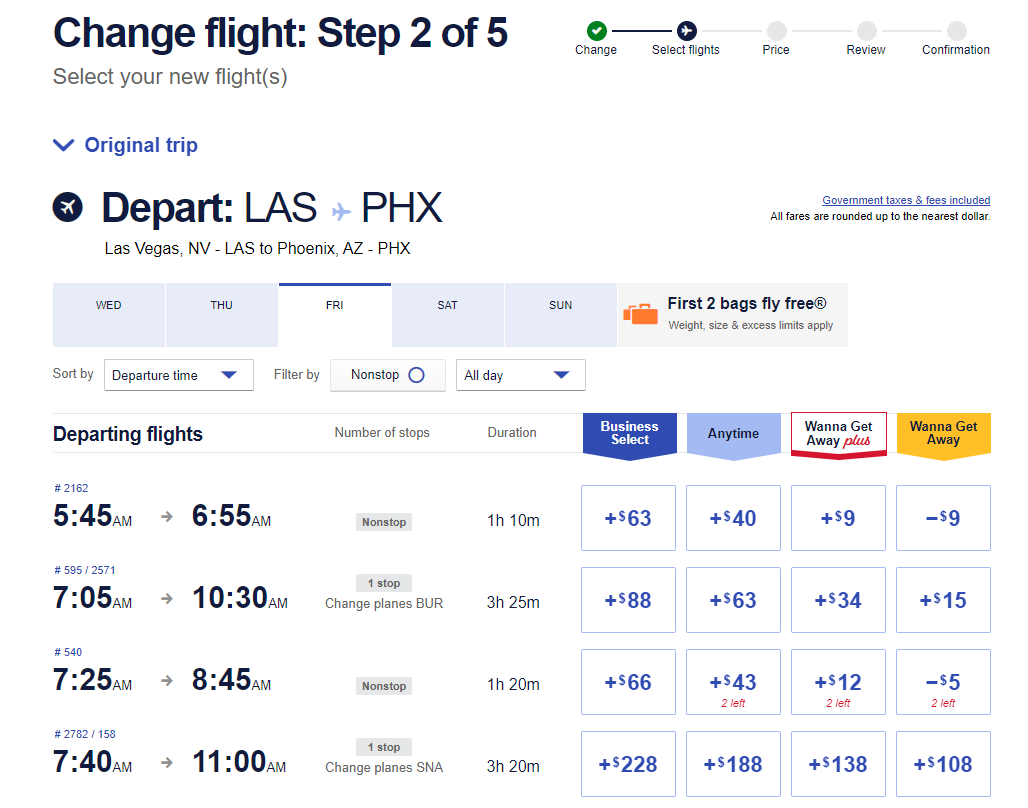Click the Wanna Get Away column header banner
This screenshot has width=1028, height=808.
942,434
